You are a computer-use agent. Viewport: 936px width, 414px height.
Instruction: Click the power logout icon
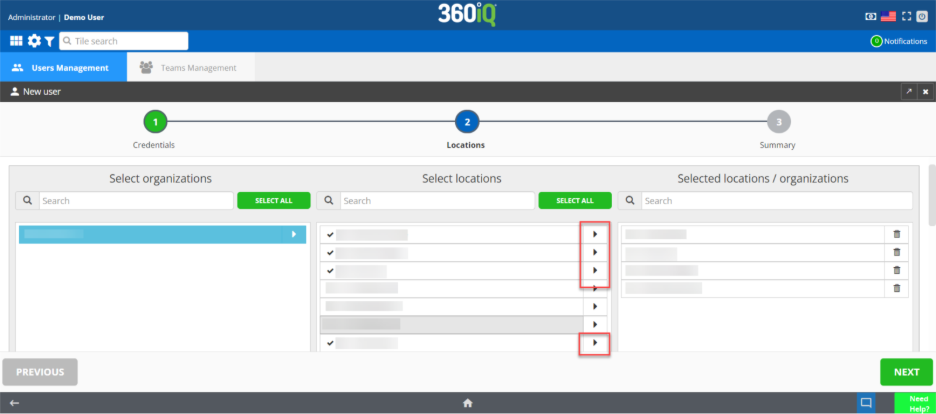[x=923, y=16]
